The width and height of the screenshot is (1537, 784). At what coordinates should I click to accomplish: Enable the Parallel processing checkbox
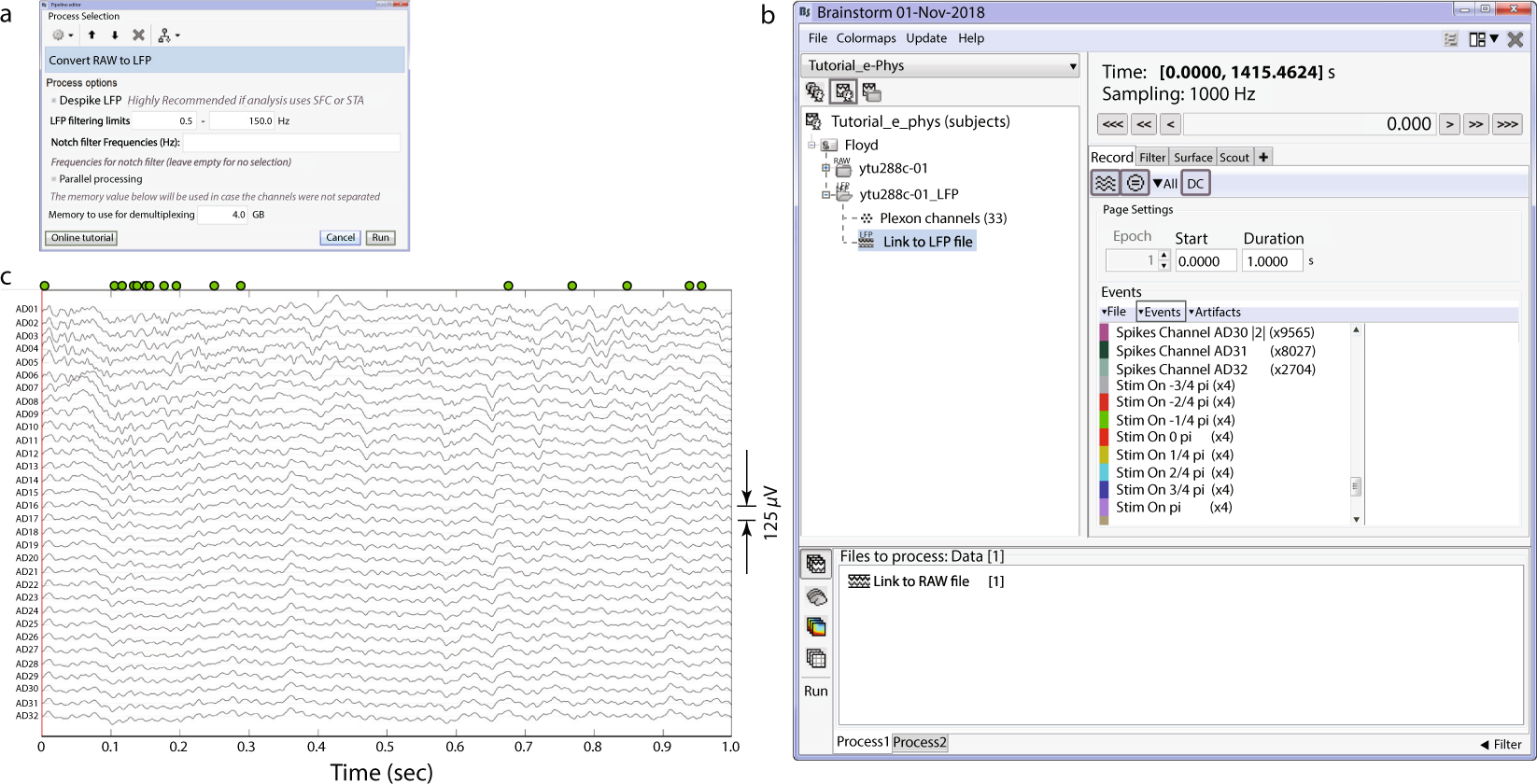[54, 179]
